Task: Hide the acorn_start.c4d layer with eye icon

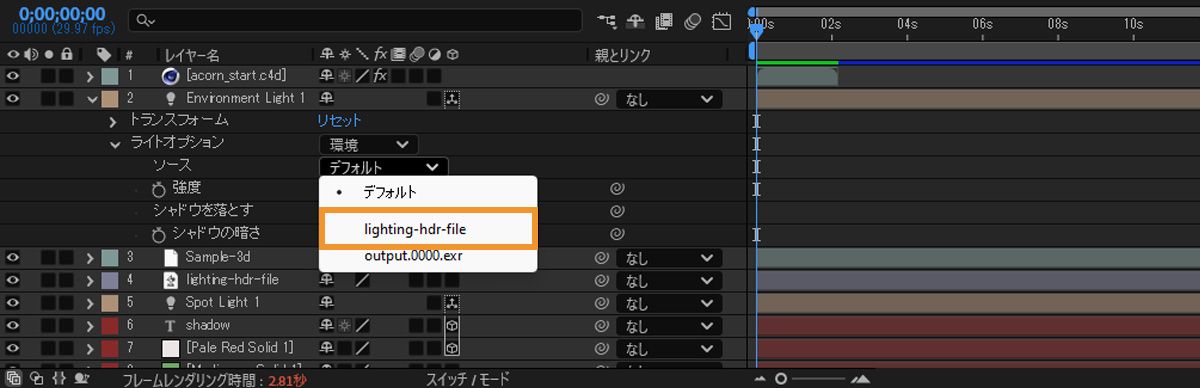Action: coord(13,76)
